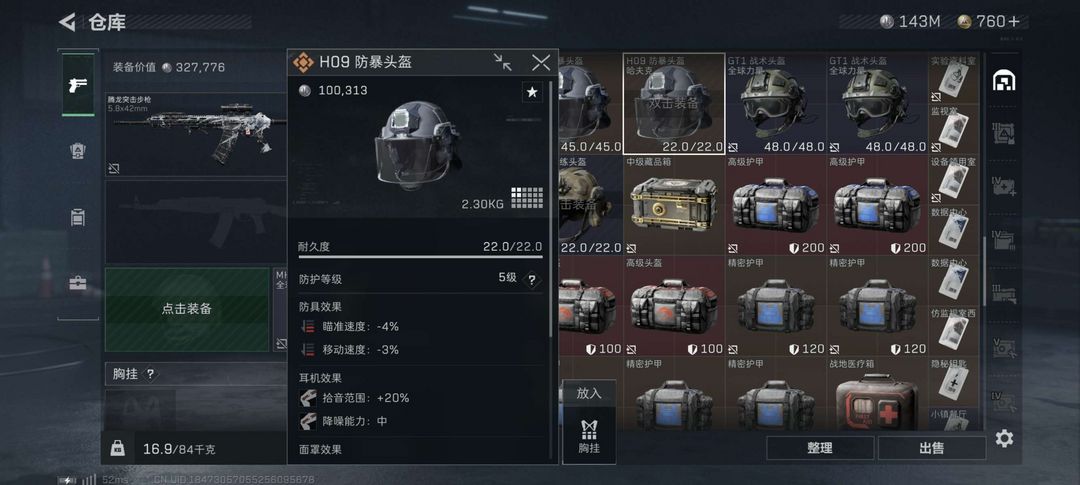
Task: Show help for 防护等级 protection level
Action: 532,280
